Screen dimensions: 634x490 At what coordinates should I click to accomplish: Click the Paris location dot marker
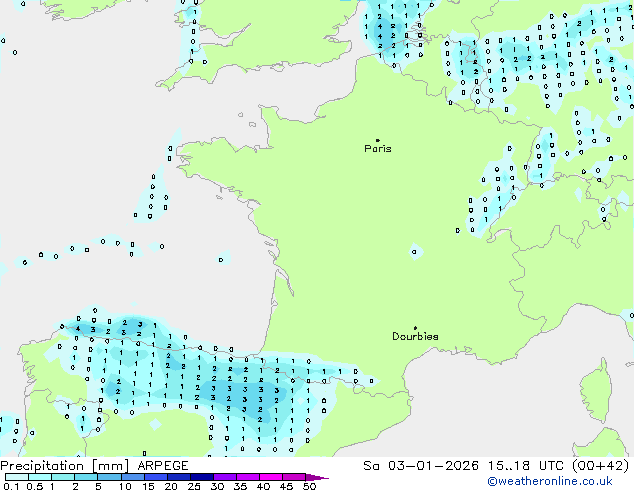378,140
